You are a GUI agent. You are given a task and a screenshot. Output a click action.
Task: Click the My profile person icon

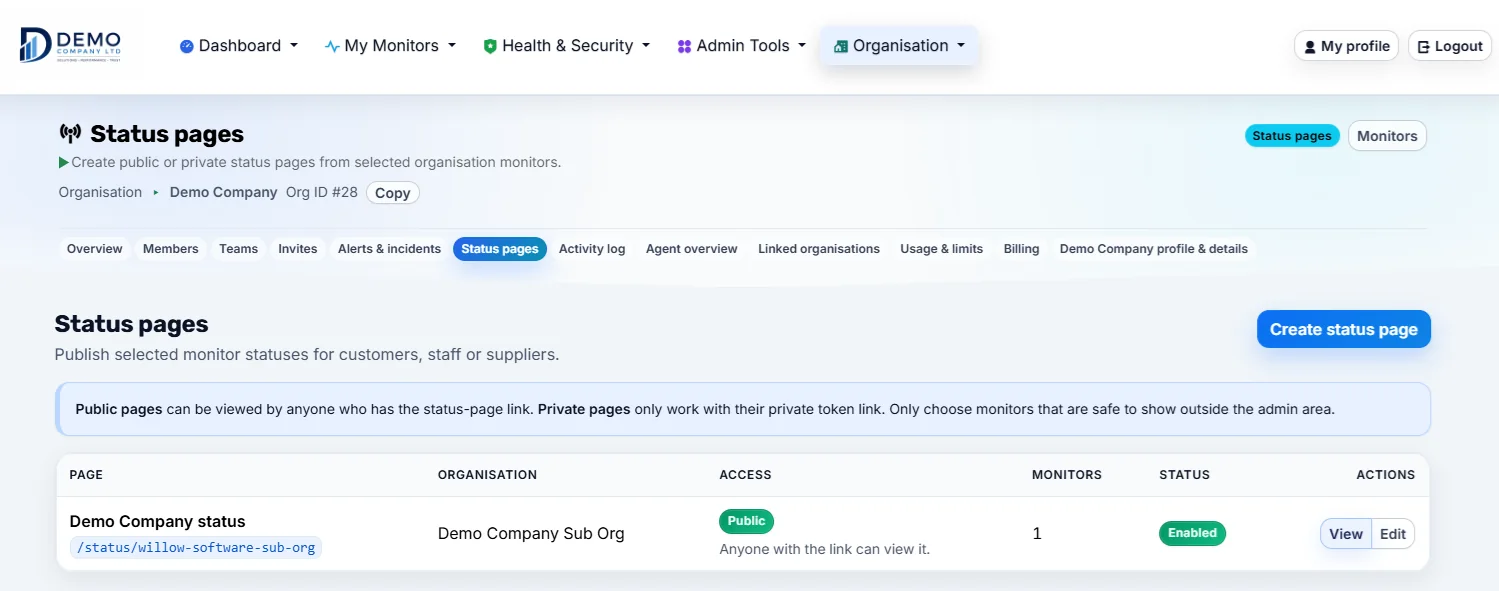(1310, 47)
